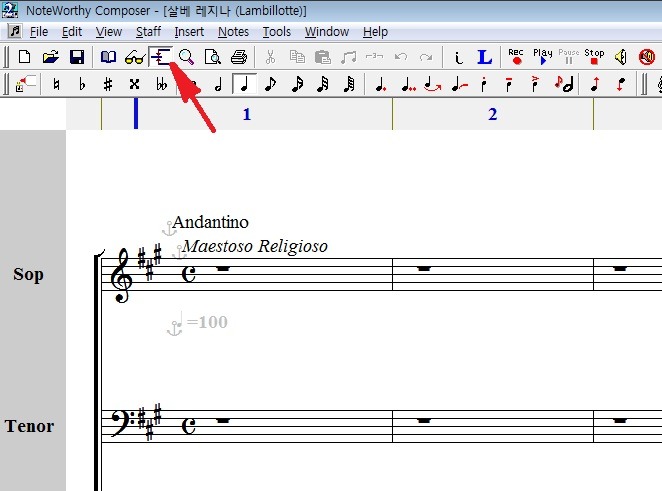The image size is (662, 491).
Task: Click the muted speaker all-notes-off icon
Action: 646,57
